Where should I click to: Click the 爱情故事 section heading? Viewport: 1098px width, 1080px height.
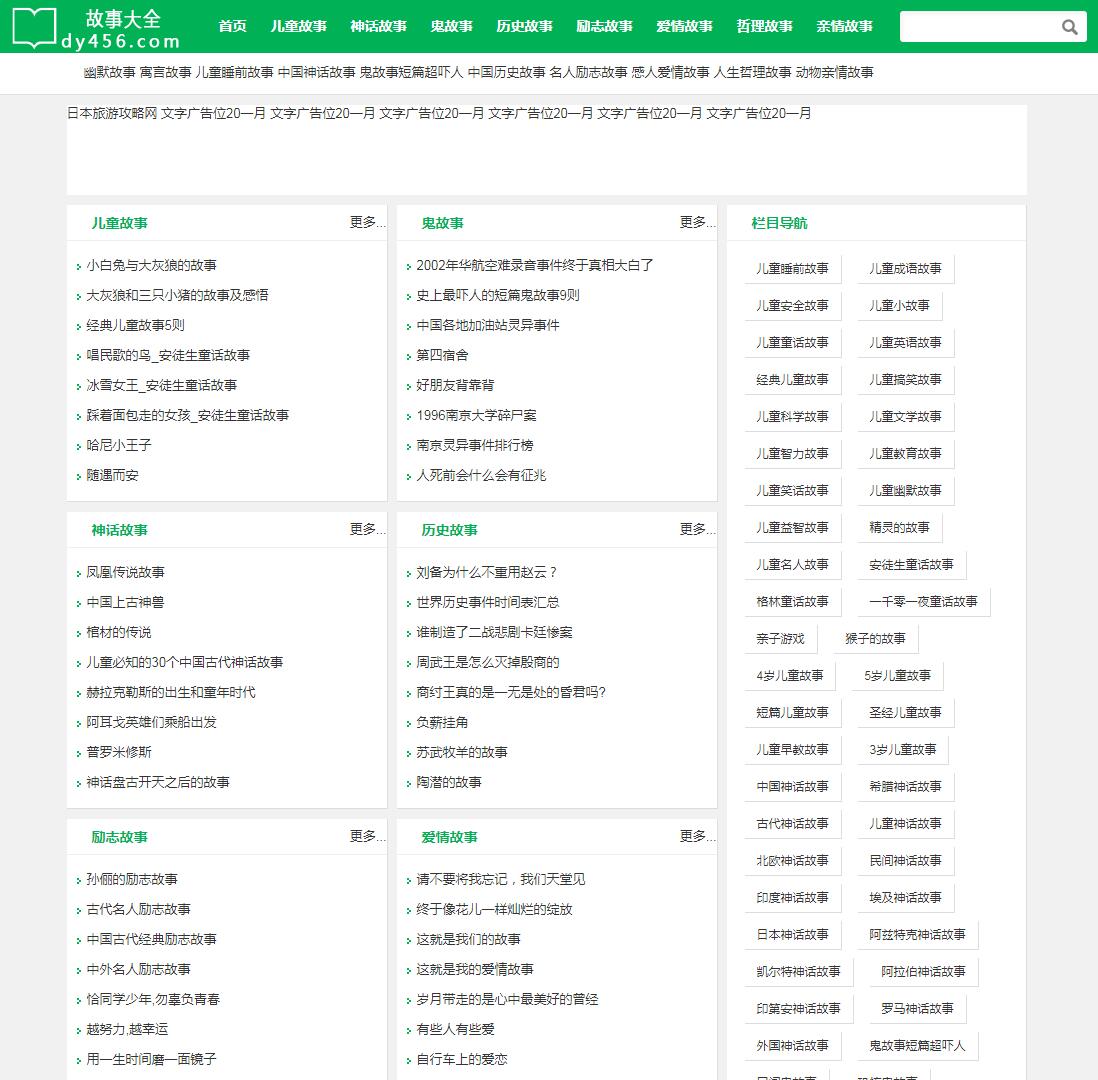450,837
